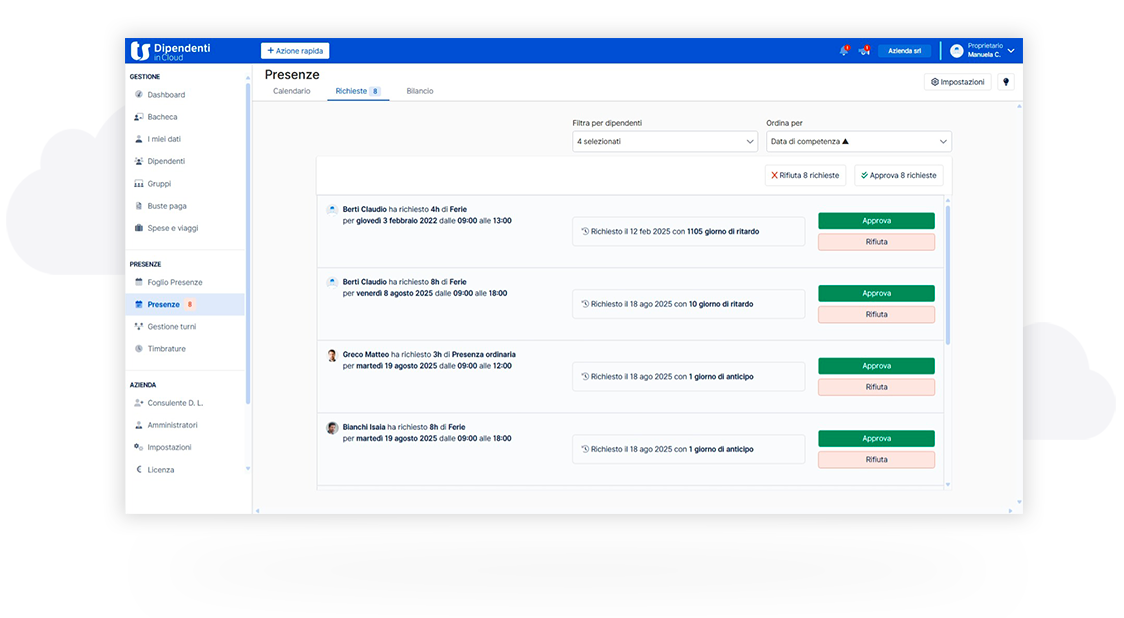
Task: Select the Richieste tab
Action: point(358,91)
